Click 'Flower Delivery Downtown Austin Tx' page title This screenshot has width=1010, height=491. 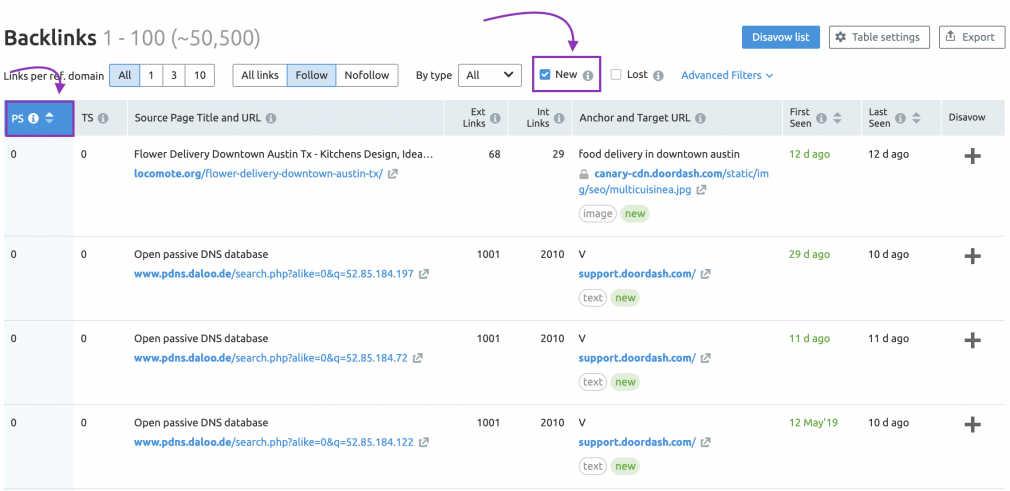[x=283, y=155]
